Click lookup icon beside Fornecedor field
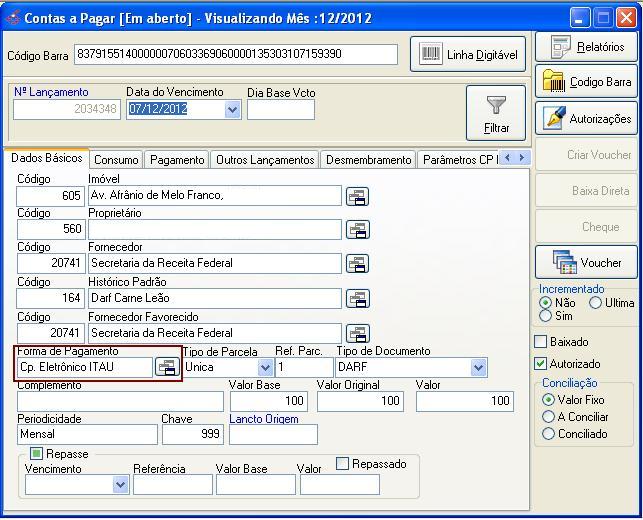This screenshot has height=520, width=643. 357,265
